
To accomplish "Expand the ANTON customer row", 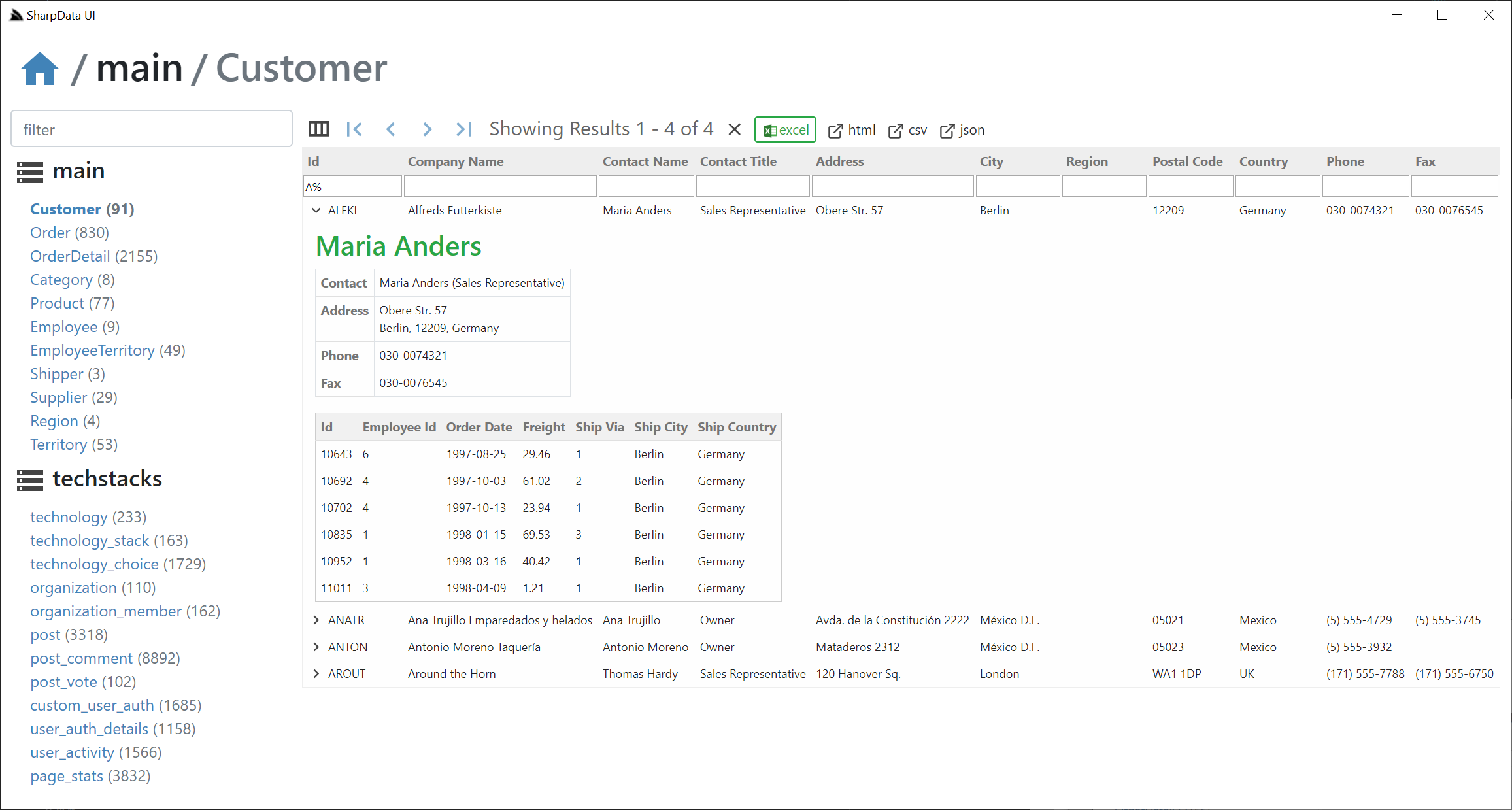I will pos(316,647).
